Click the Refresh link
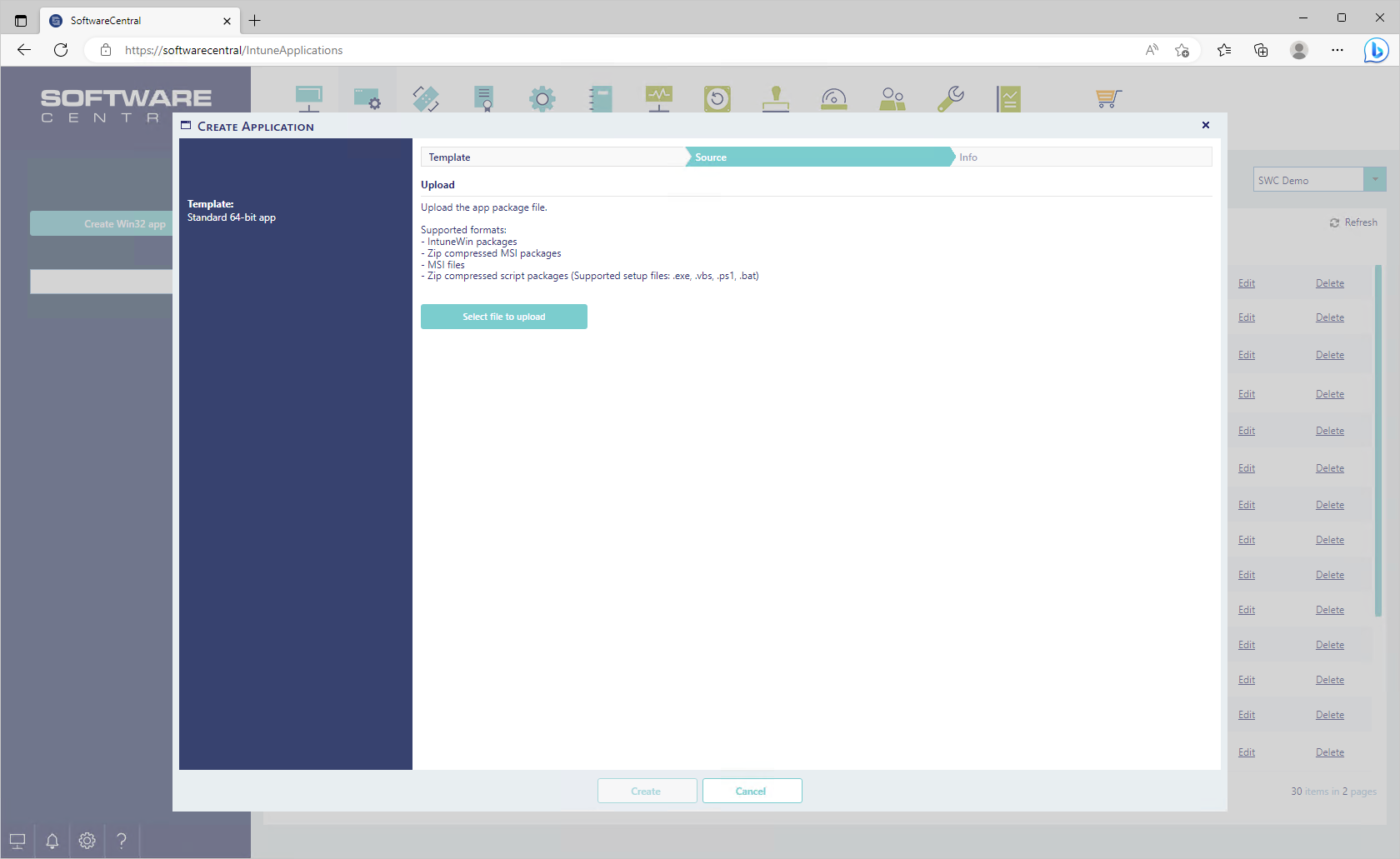 tap(1353, 222)
